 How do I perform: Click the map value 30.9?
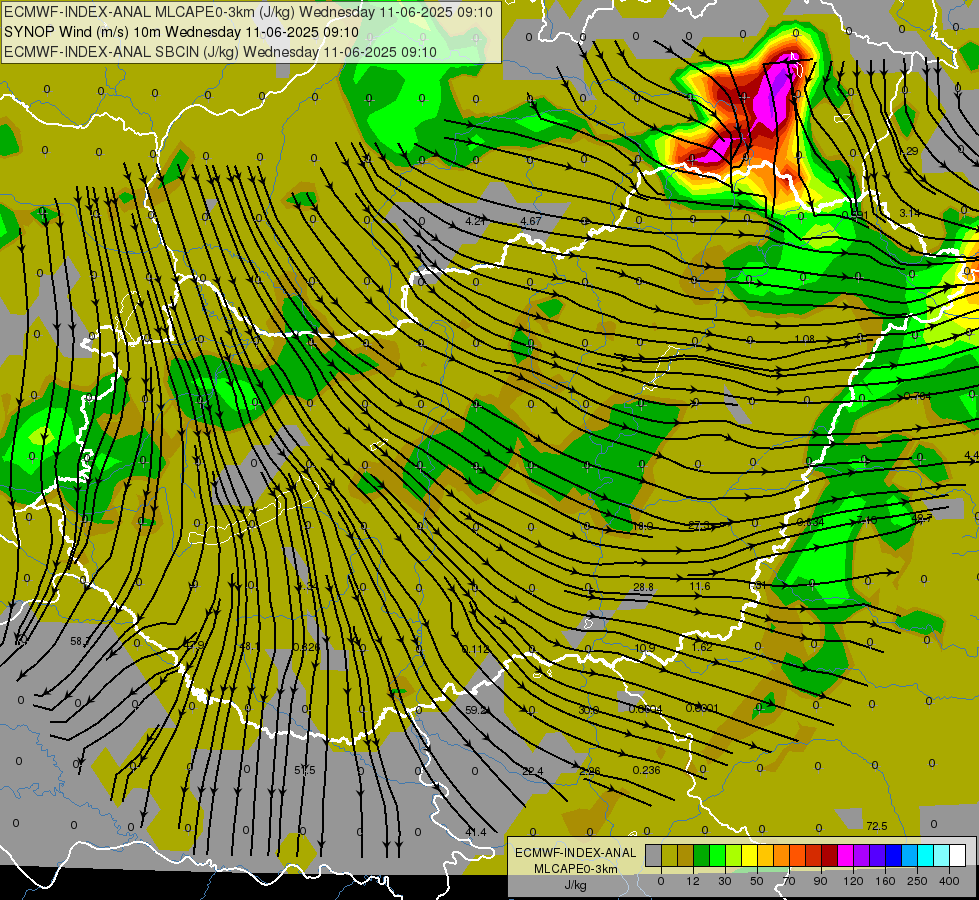[x=589, y=710]
